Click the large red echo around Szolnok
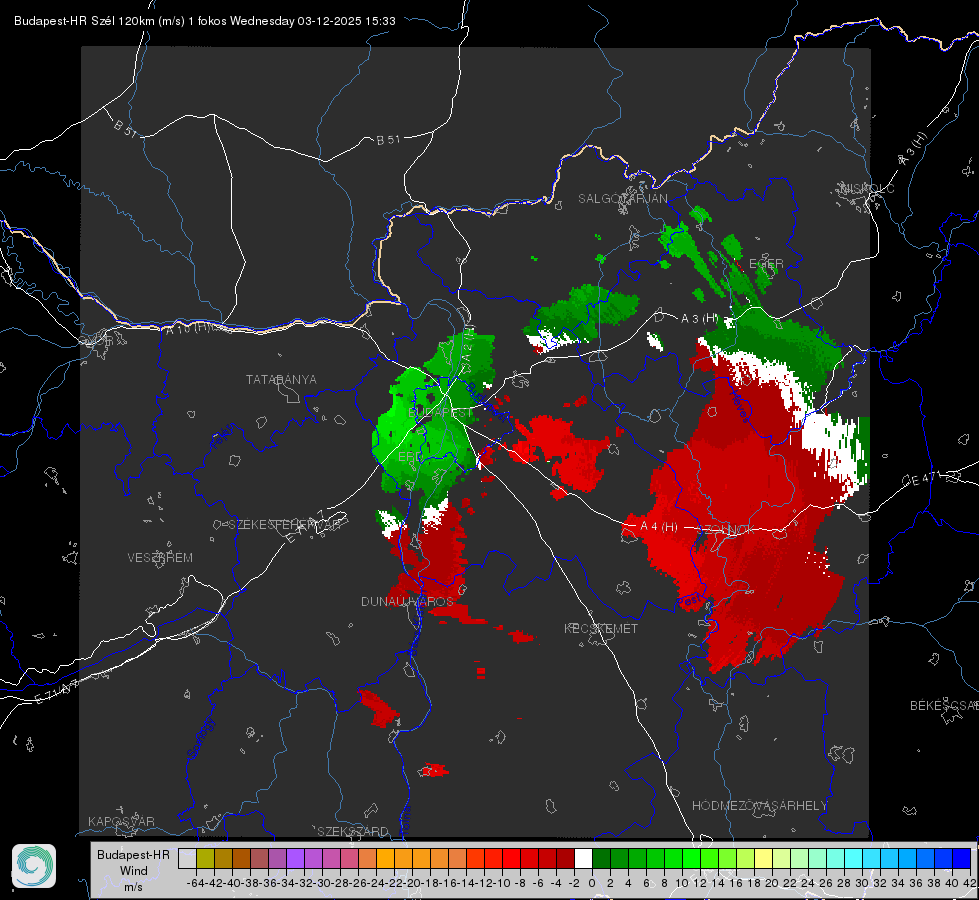 [743, 518]
